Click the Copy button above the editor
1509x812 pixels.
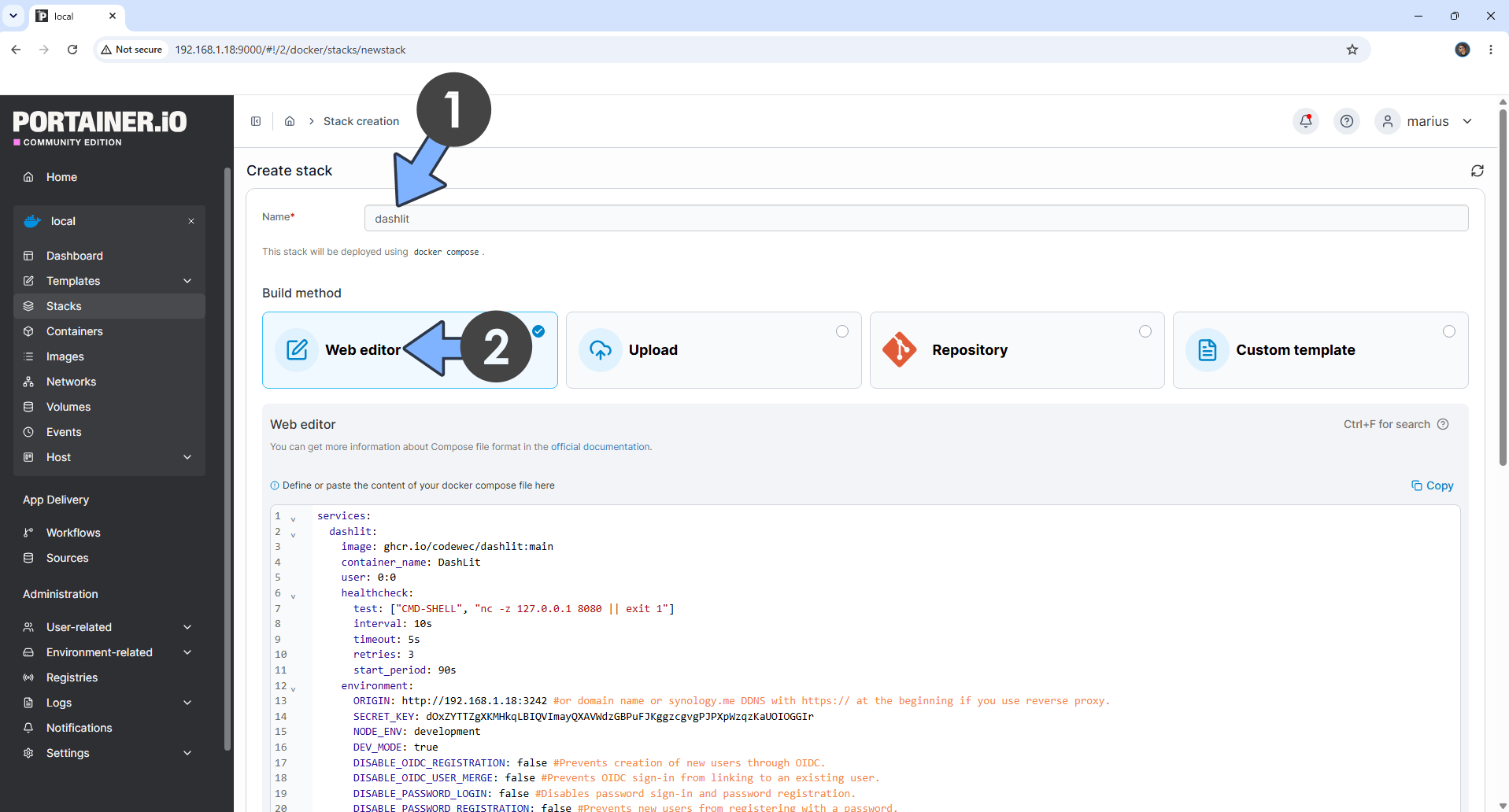point(1433,485)
